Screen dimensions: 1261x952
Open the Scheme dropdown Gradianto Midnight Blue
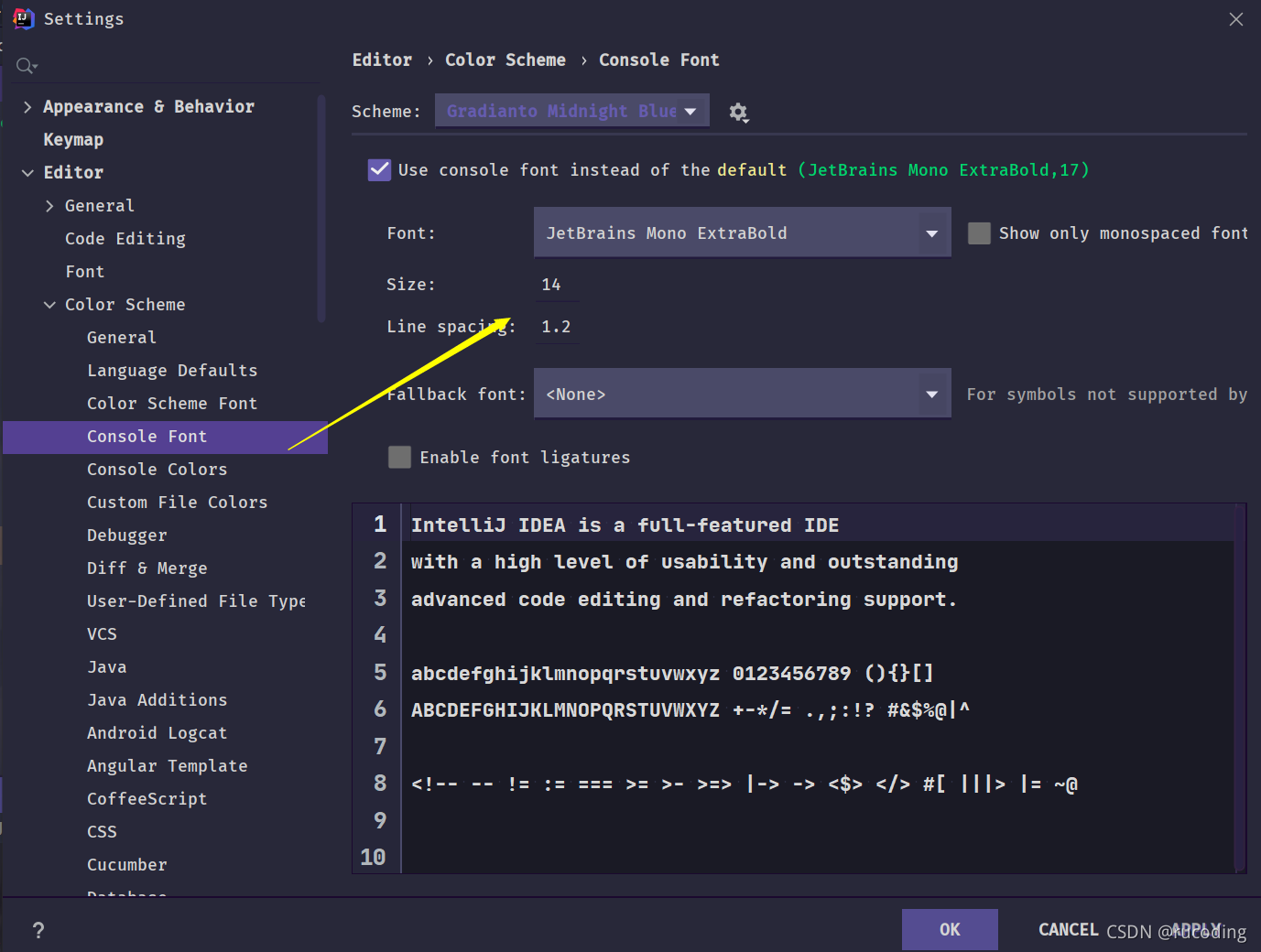coord(571,111)
